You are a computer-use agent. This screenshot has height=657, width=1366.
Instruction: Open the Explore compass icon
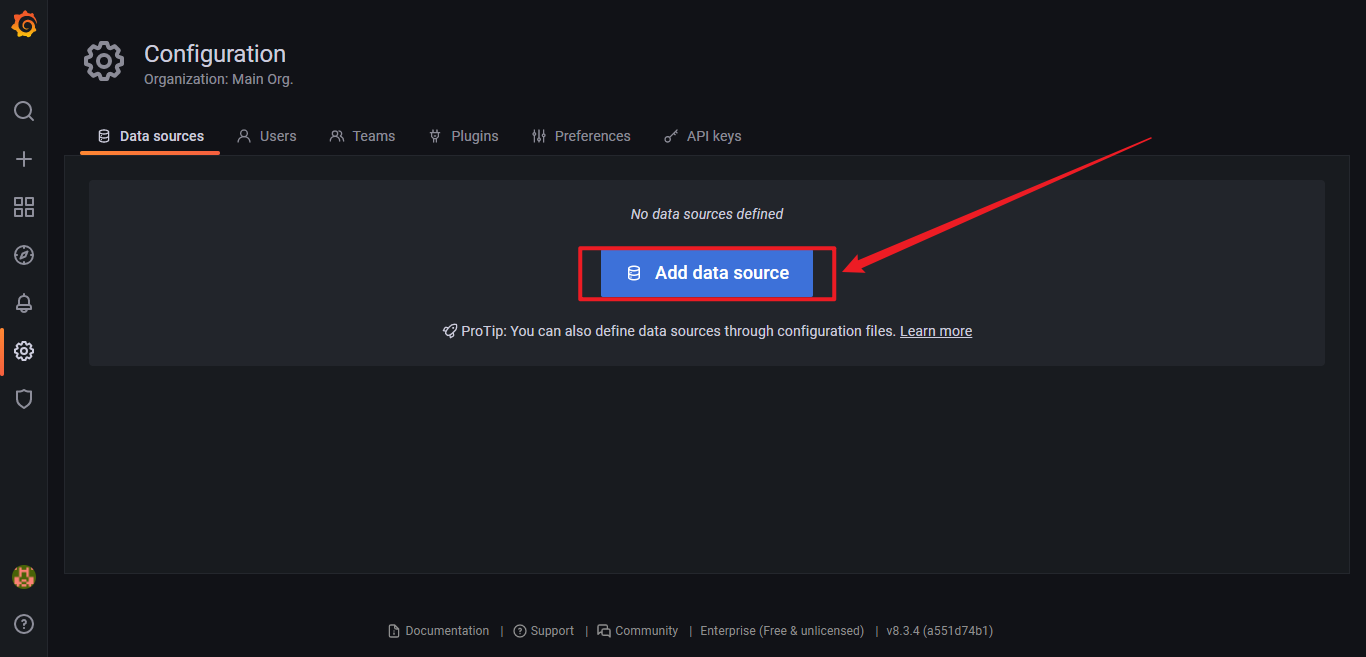click(x=24, y=255)
